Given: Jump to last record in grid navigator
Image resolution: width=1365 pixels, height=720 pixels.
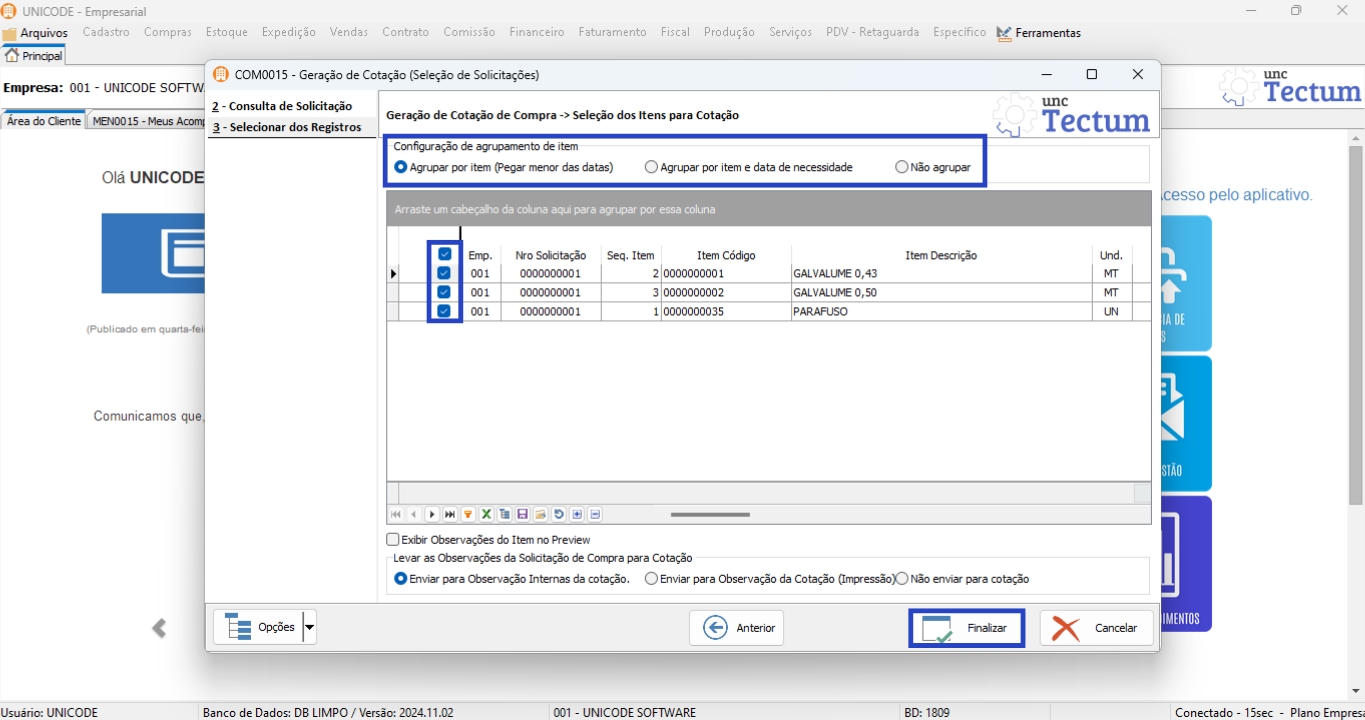Looking at the screenshot, I should click(x=450, y=515).
